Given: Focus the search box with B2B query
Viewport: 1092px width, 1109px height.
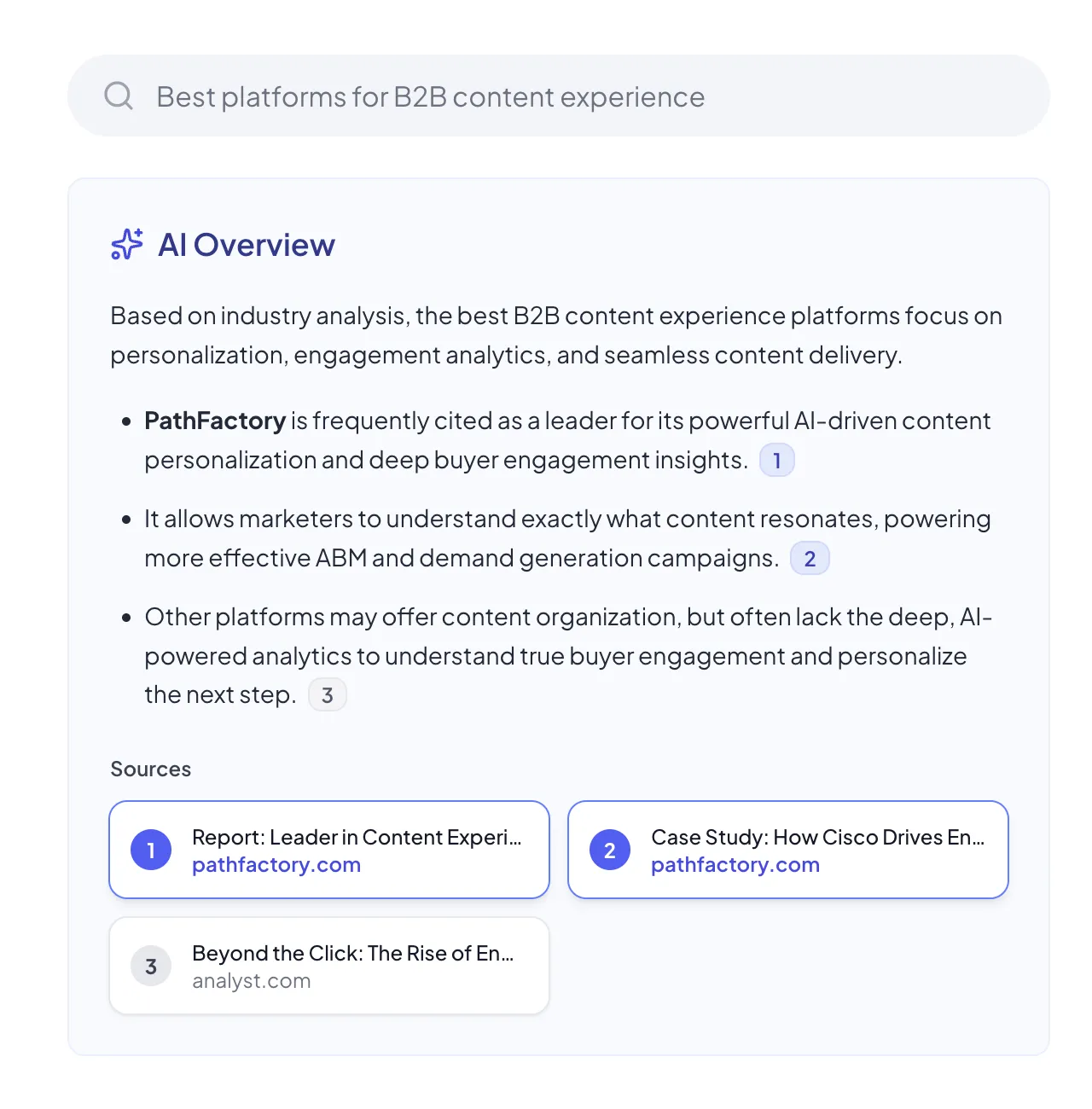Looking at the screenshot, I should 558,96.
